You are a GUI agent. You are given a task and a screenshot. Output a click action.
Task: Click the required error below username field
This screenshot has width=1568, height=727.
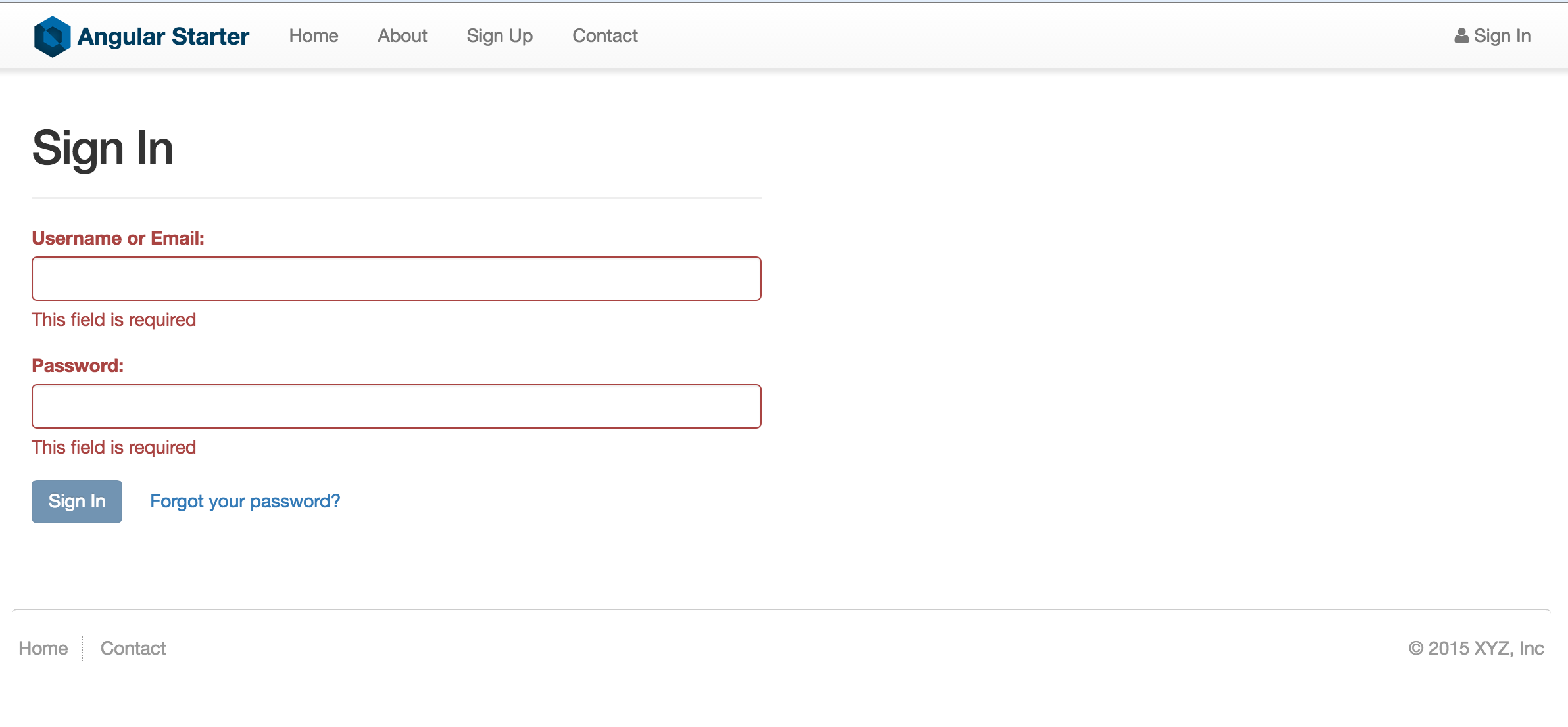tap(114, 319)
